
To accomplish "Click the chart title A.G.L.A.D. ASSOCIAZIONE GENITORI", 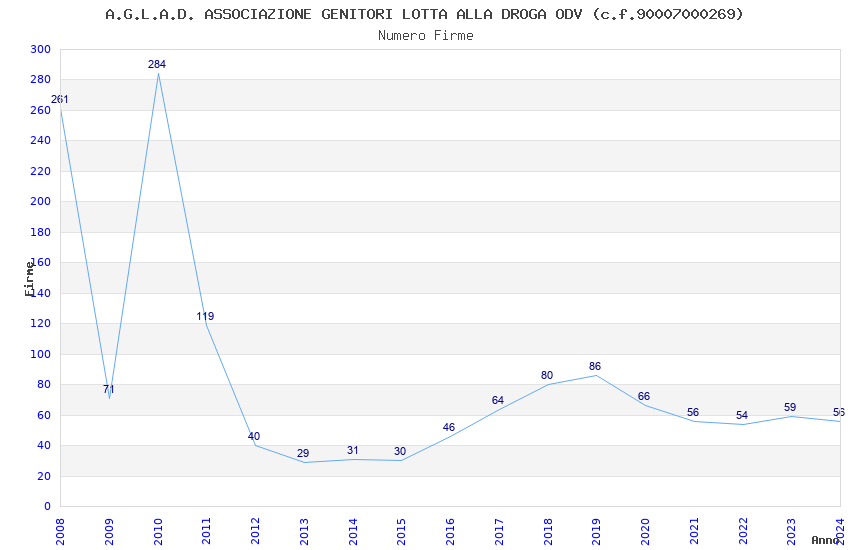I will [424, 14].
